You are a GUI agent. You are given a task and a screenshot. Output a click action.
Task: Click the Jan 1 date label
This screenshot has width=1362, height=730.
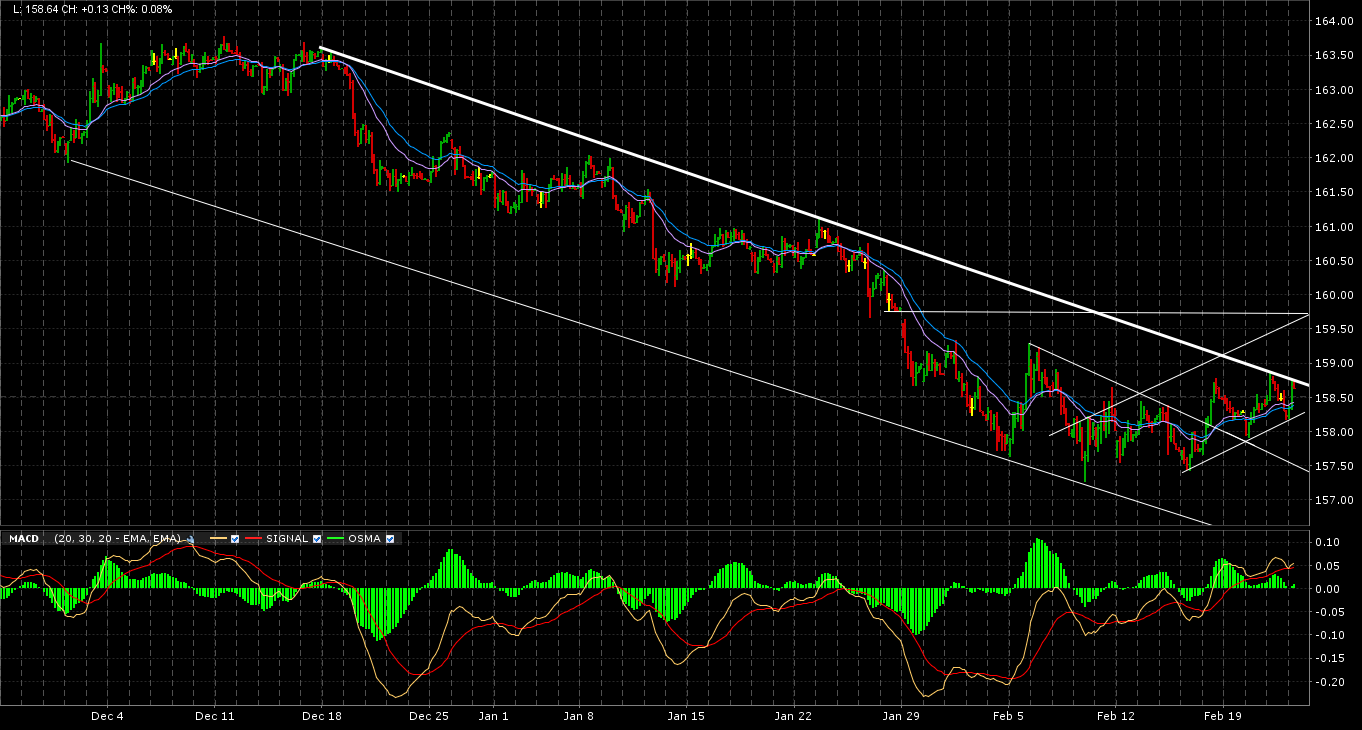(x=493, y=716)
